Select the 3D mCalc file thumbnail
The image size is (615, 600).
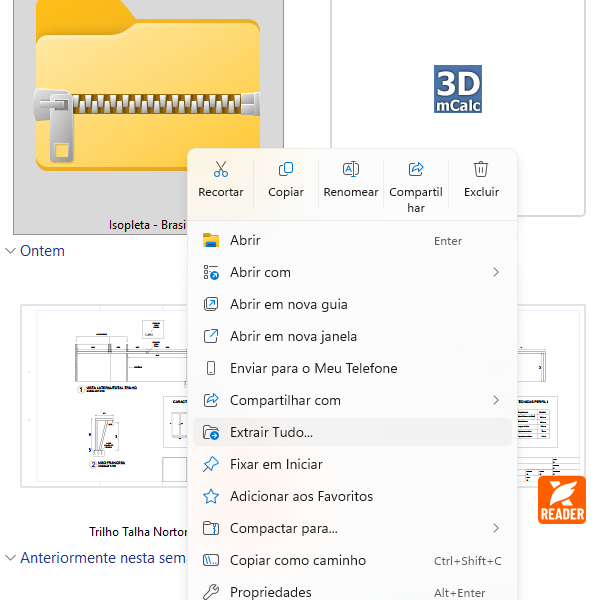(x=457, y=90)
